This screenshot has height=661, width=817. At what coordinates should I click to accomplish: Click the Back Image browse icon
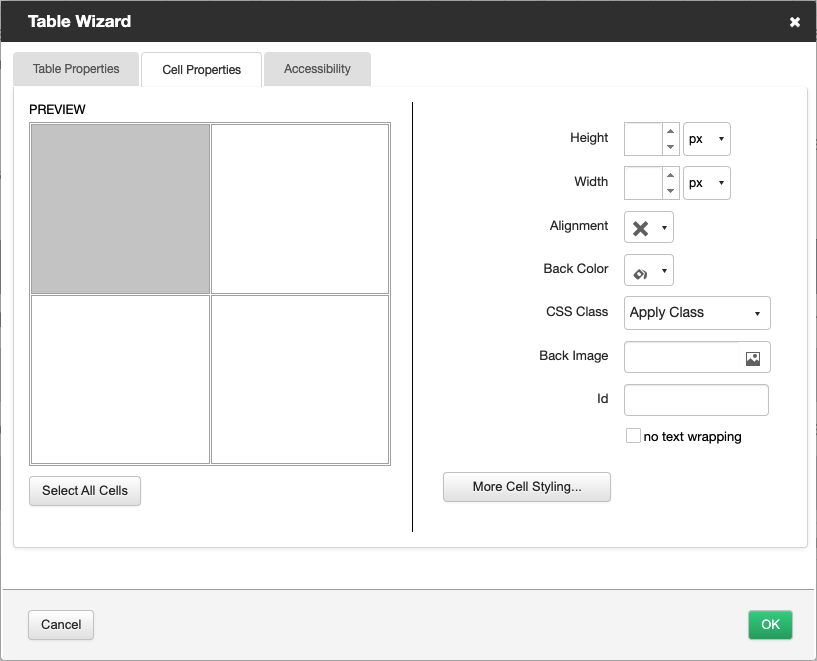click(752, 357)
